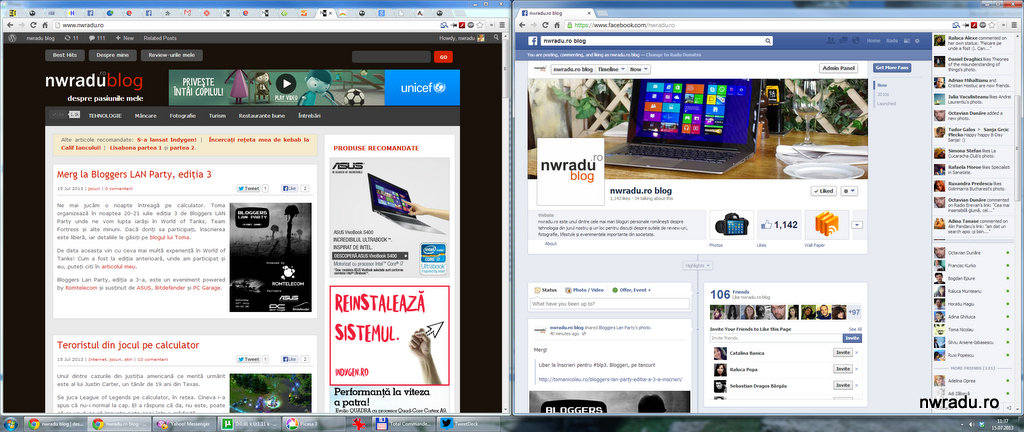Image resolution: width=1024 pixels, height=432 pixels.
Task: Open home page in blog browser window
Action: click(44, 25)
